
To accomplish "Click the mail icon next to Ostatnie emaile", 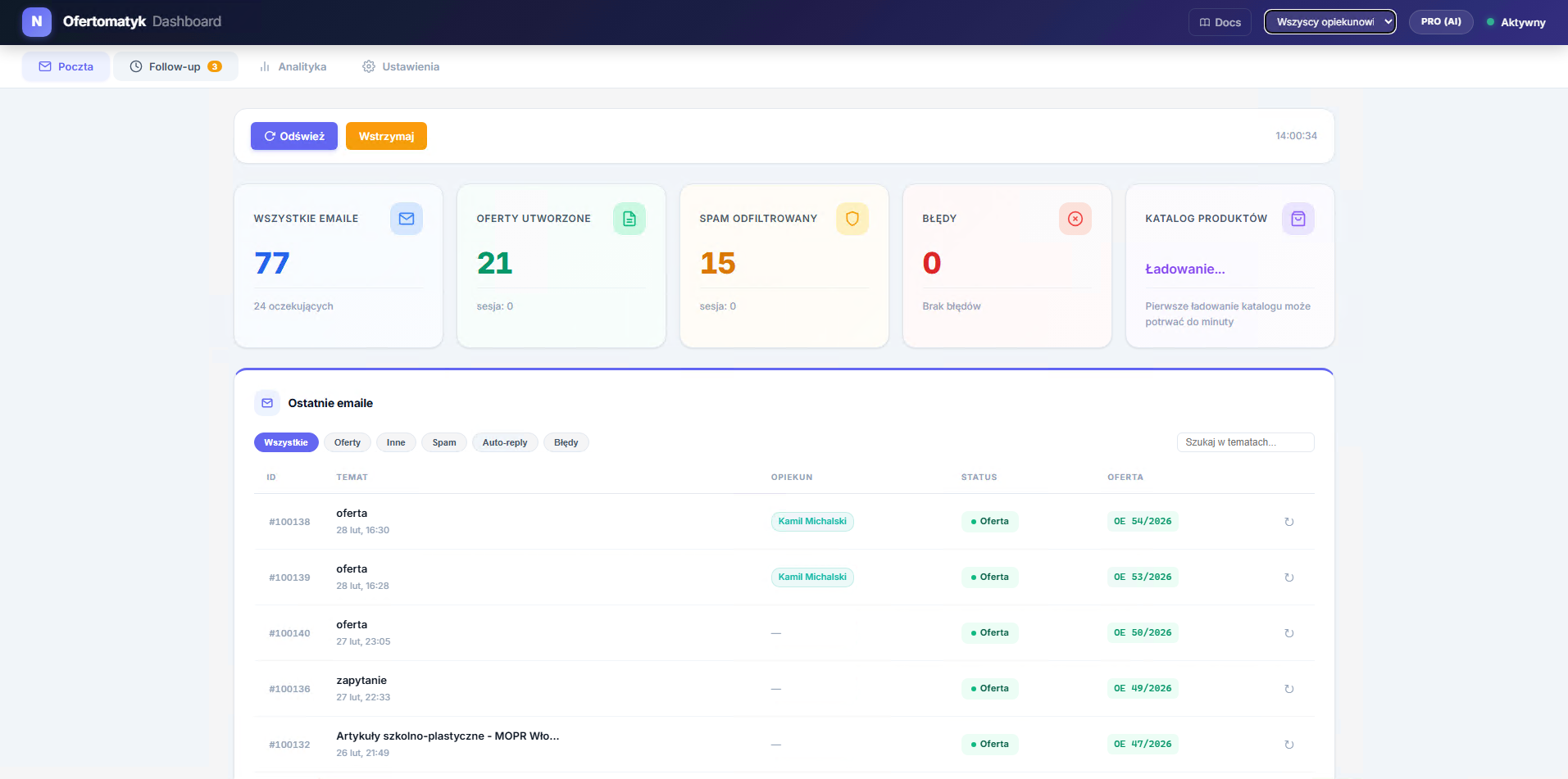I will [x=266, y=402].
